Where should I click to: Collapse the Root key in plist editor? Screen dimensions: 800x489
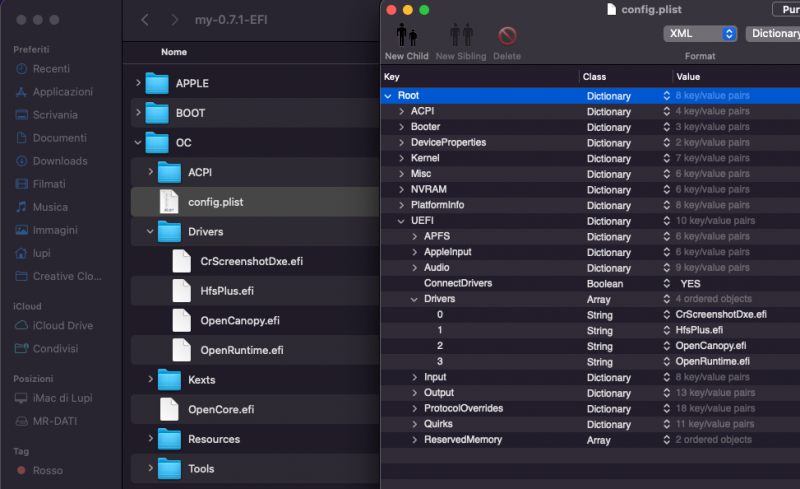tap(388, 95)
